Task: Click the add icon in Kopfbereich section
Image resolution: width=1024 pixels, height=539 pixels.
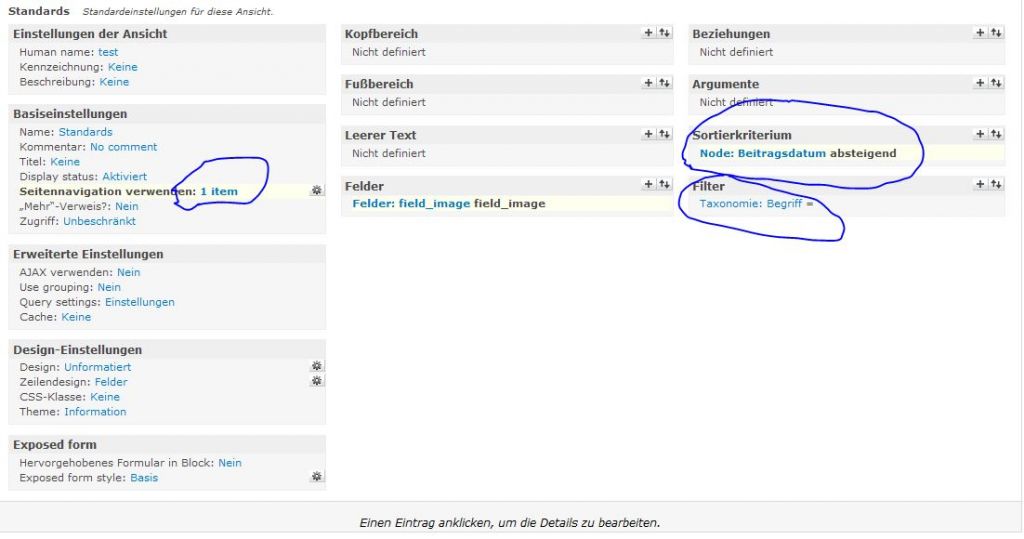Action: pyautogui.click(x=648, y=33)
